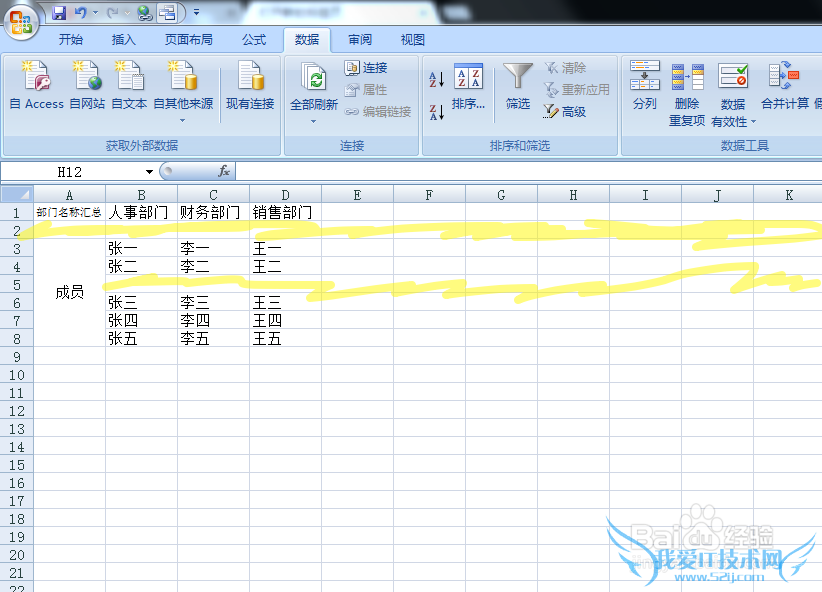The width and height of the screenshot is (822, 592).
Task: Open 现有连接 existing connections
Action: pyautogui.click(x=250, y=85)
